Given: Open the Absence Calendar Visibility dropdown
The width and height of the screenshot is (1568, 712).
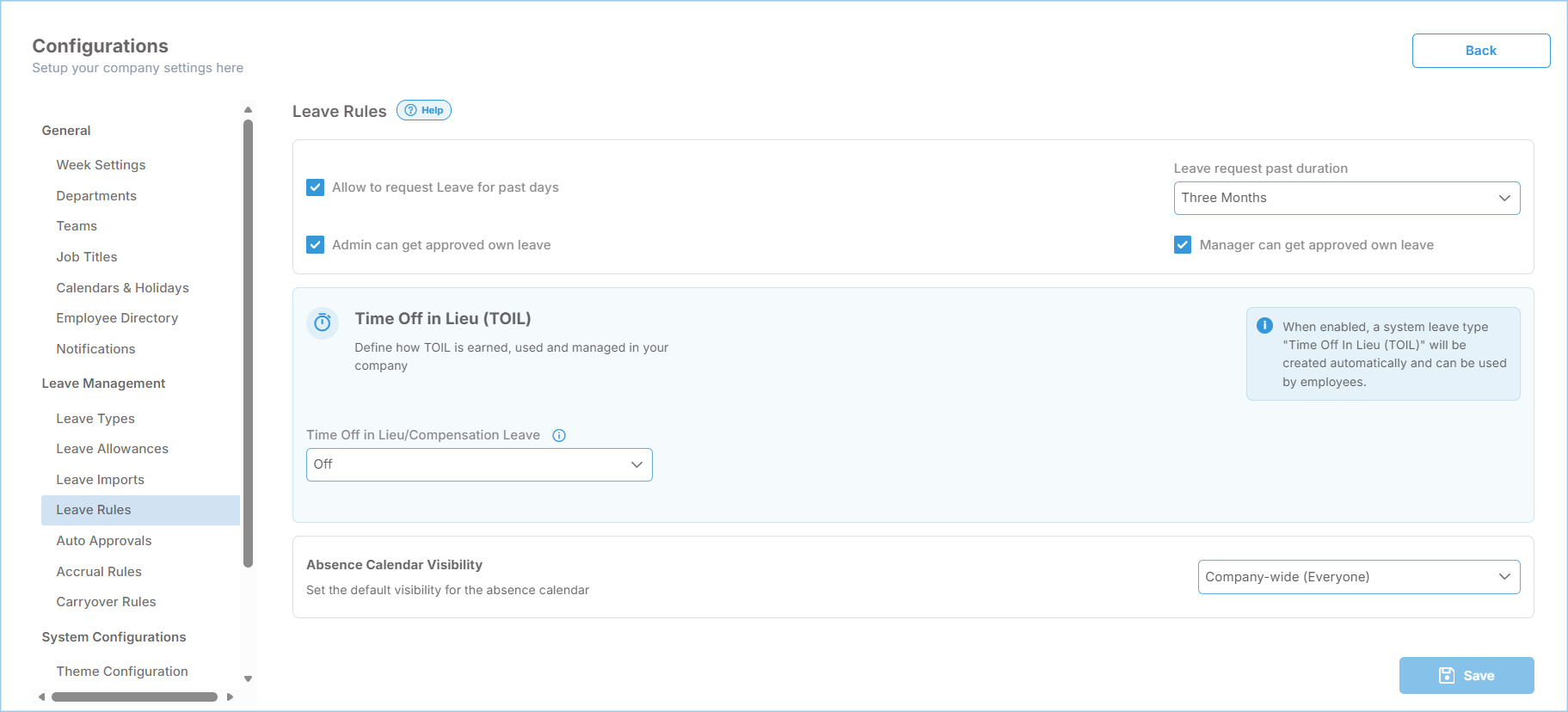Looking at the screenshot, I should click(1359, 577).
